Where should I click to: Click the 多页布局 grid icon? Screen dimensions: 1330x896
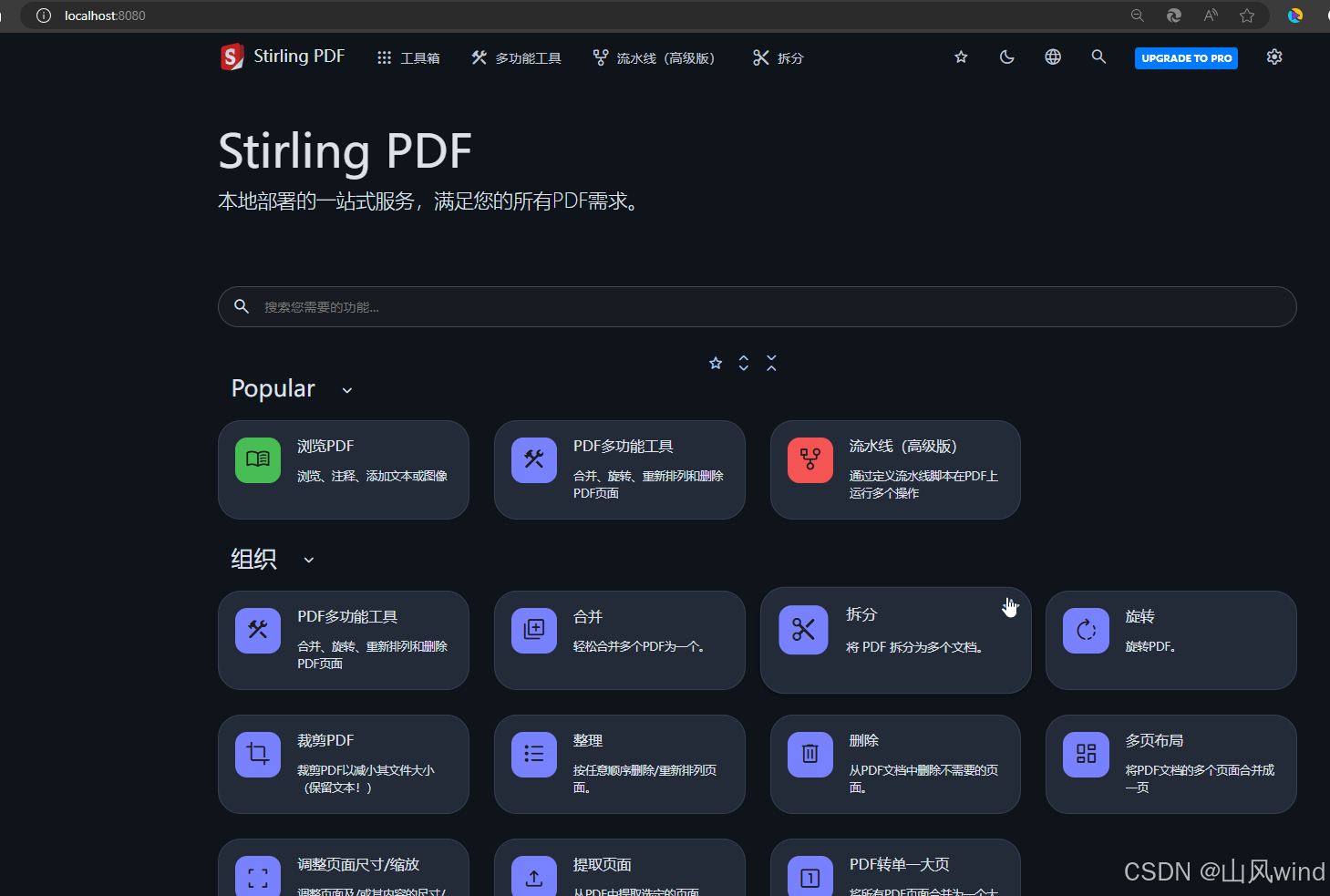coord(1087,754)
